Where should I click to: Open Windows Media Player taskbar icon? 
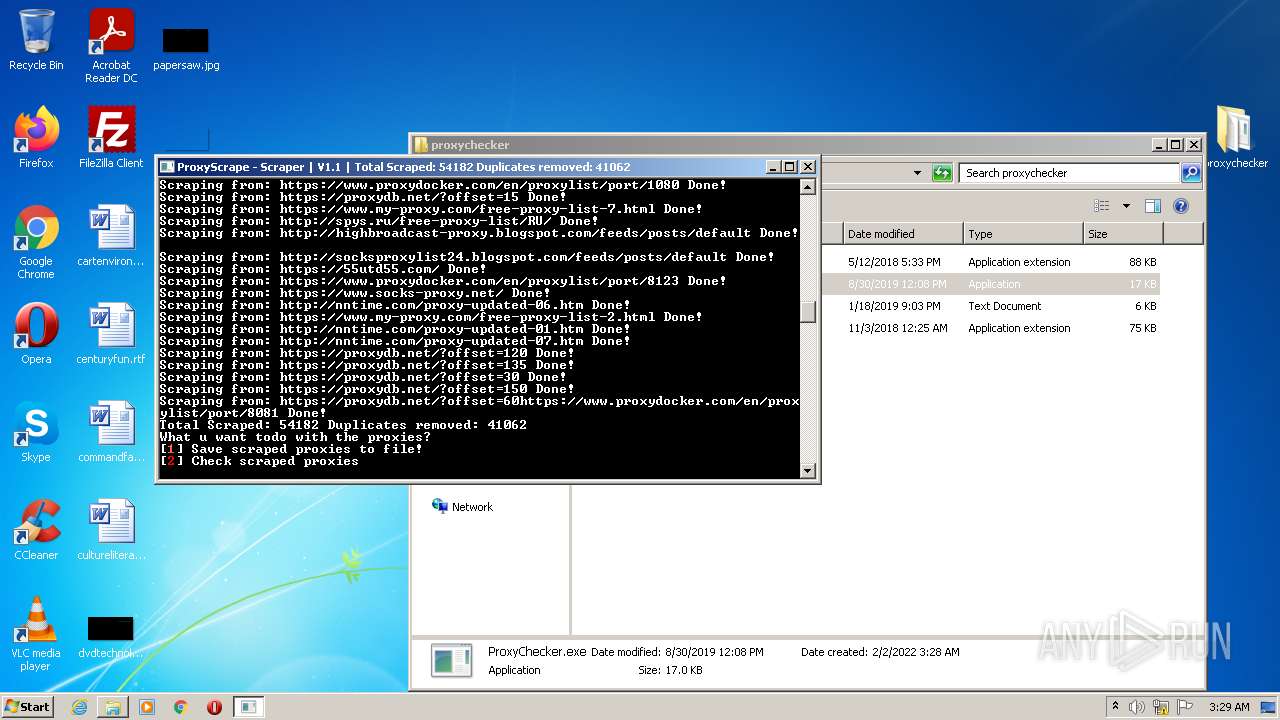click(x=147, y=707)
